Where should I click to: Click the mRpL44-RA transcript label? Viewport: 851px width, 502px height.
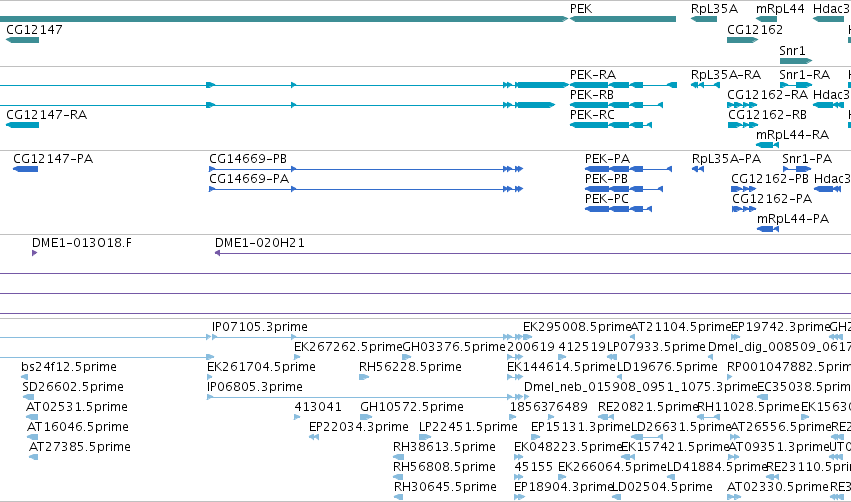[792, 135]
